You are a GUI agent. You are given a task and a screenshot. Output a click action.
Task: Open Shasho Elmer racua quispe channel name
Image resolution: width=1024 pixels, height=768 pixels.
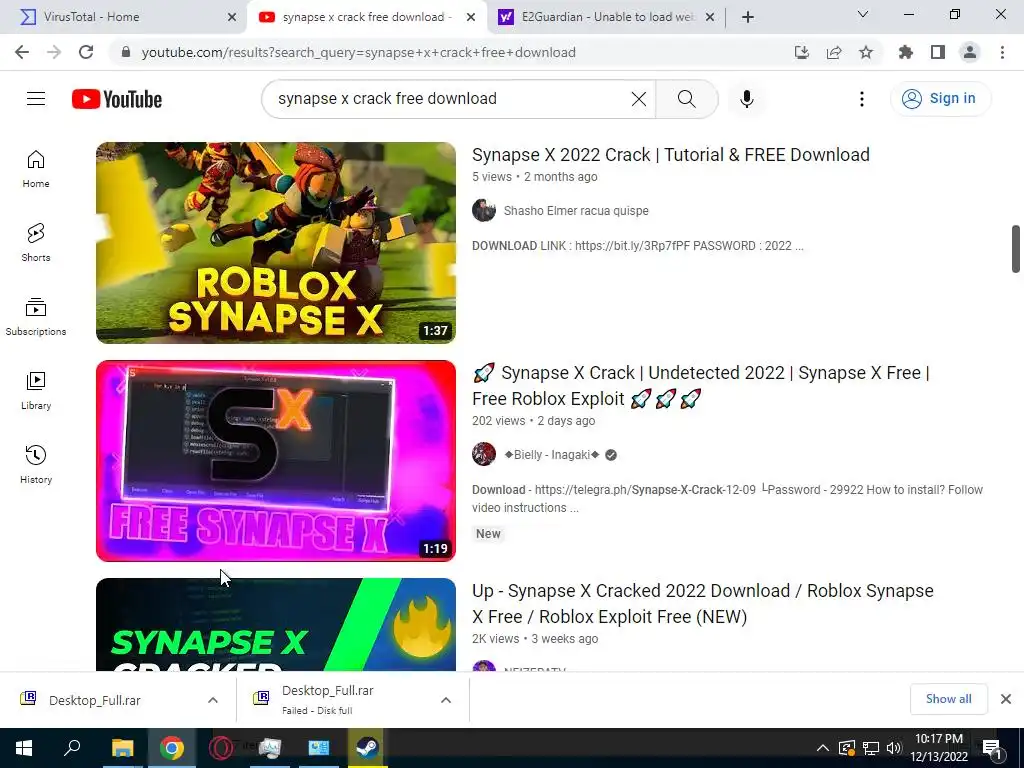[576, 211]
